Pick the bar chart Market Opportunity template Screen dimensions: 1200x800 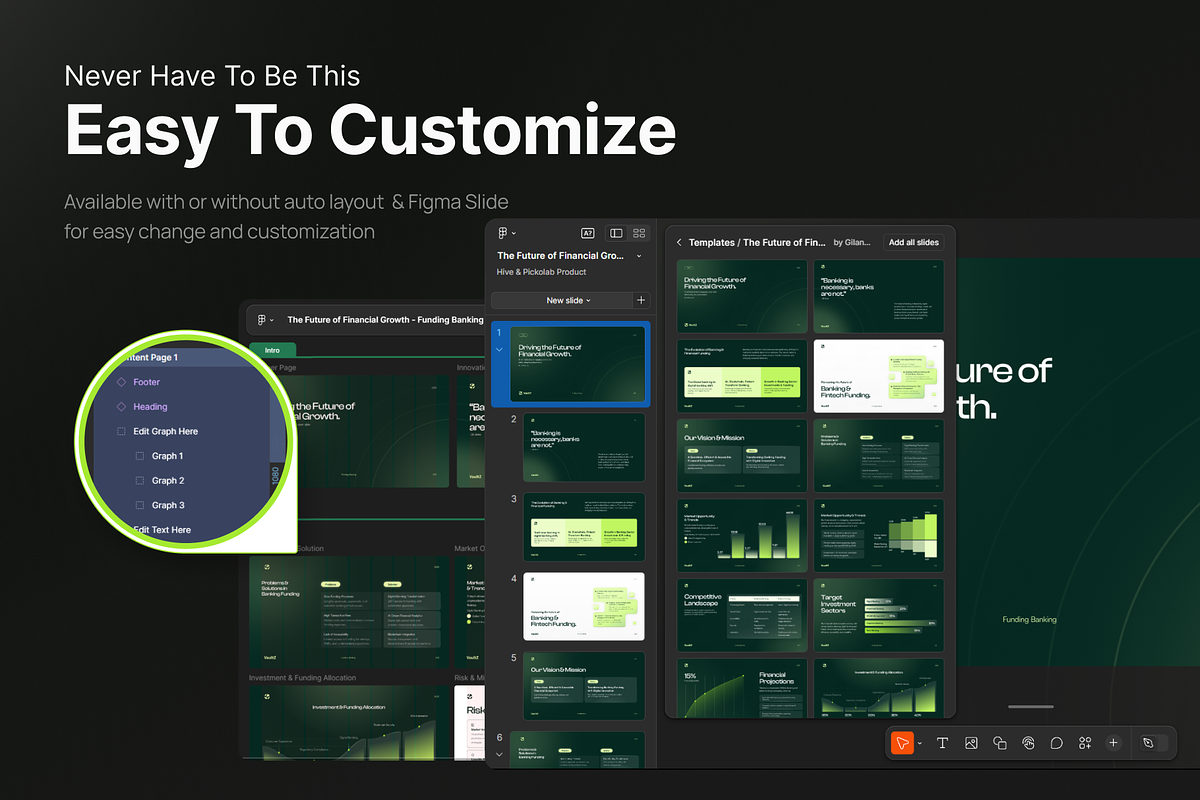742,536
